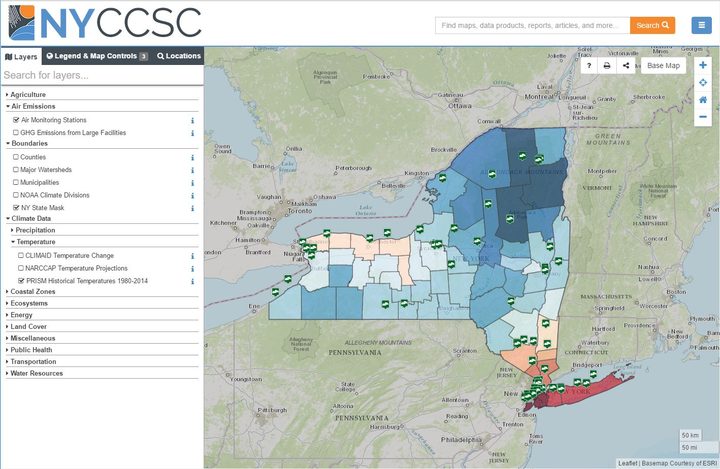
Task: Show info for GHG Emissions layer
Action: (192, 133)
